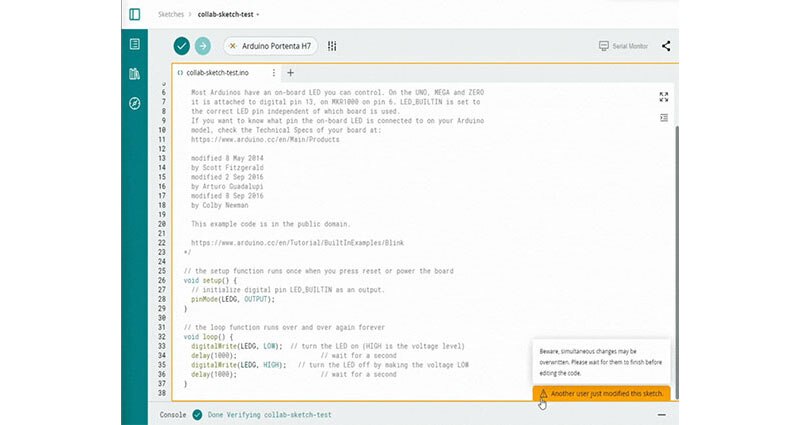Click the Verify checkmark button
The width and height of the screenshot is (800, 425).
(x=182, y=46)
